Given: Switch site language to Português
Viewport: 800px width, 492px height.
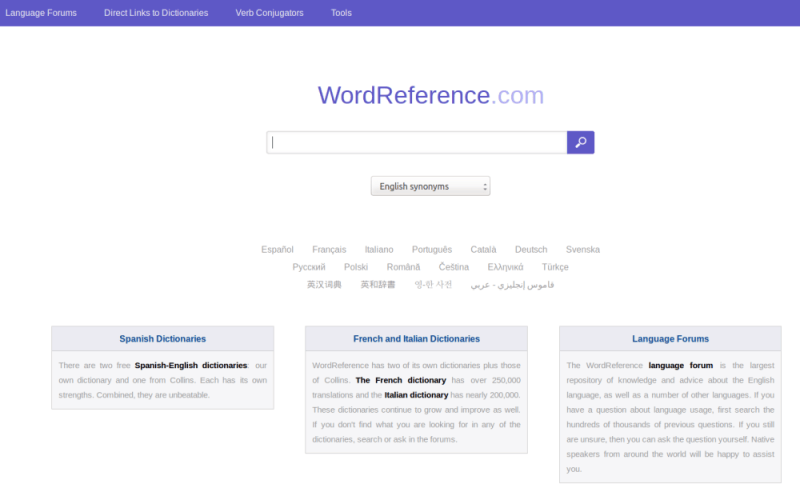Looking at the screenshot, I should [432, 250].
